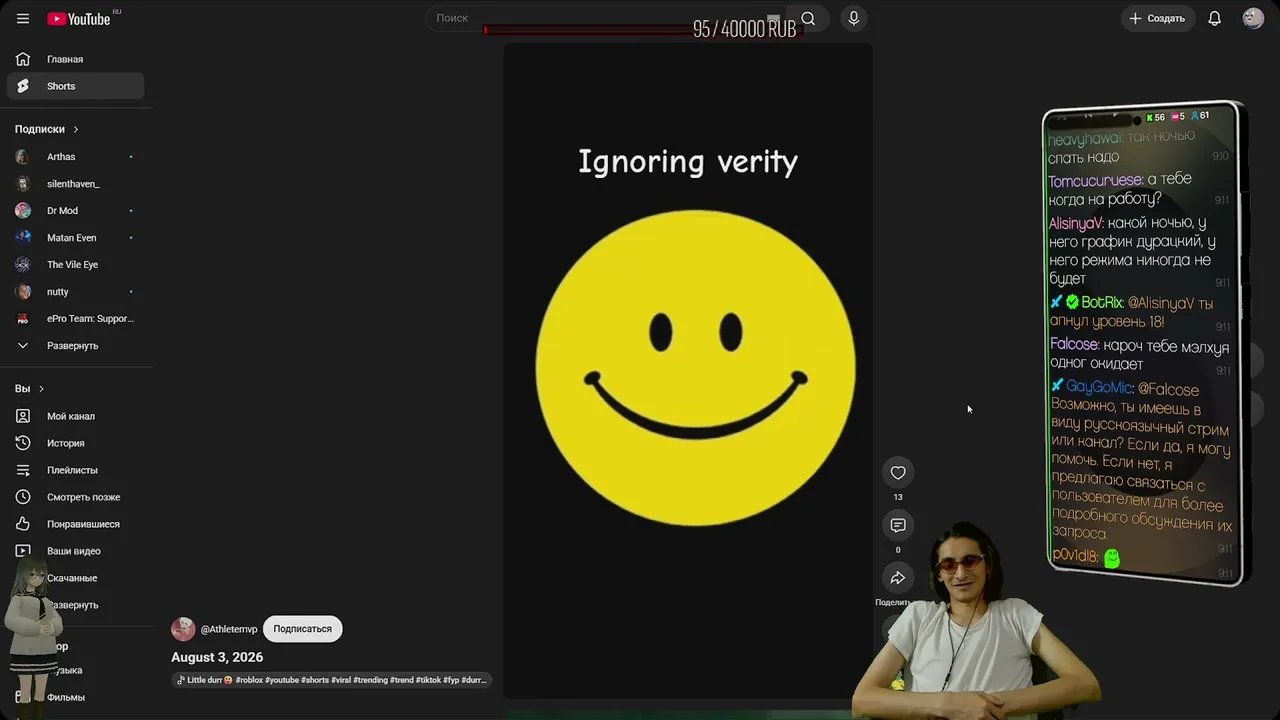Open the #youtube hashtag
The height and width of the screenshot is (720, 1280).
coord(282,680)
